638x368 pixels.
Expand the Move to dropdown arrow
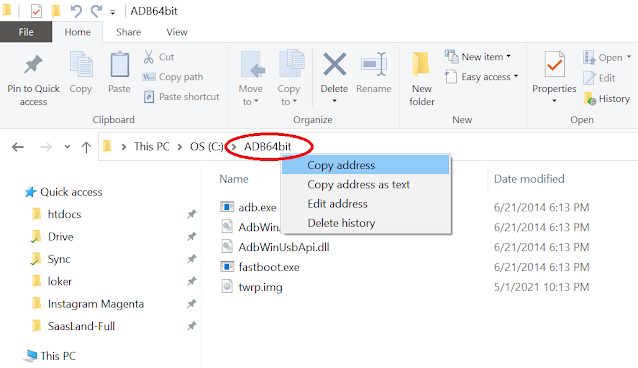[256, 101]
